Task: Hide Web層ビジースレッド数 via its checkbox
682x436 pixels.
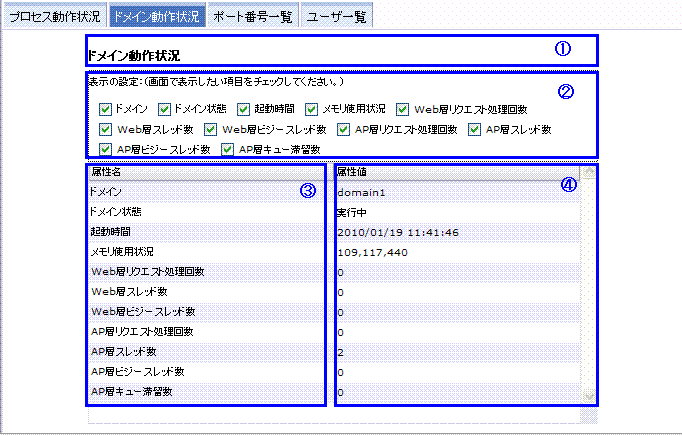Action: click(x=211, y=129)
